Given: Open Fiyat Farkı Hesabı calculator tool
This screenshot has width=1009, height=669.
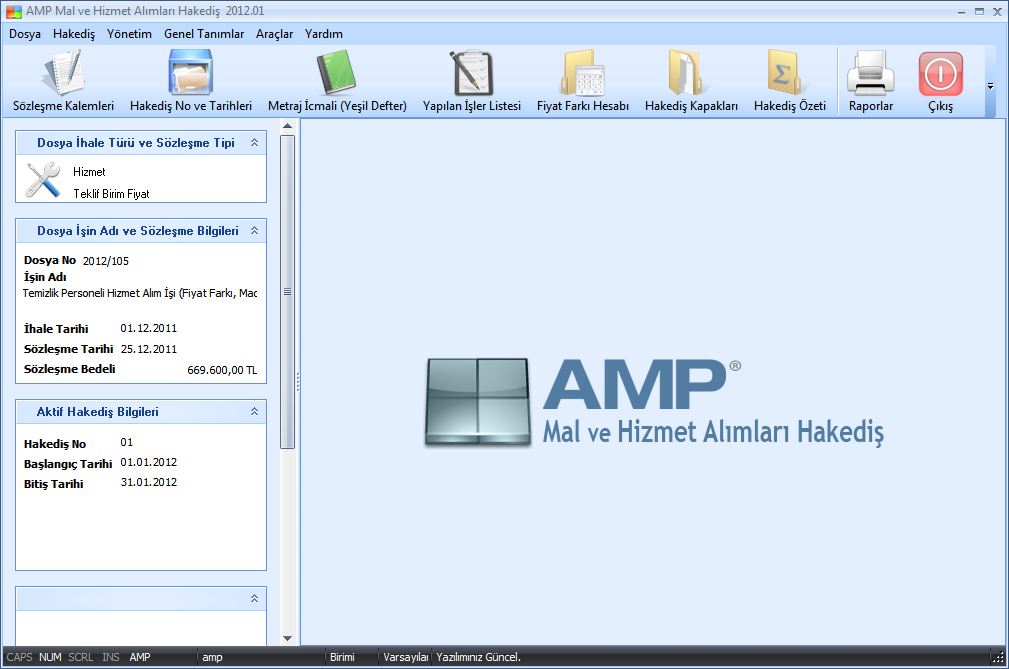Looking at the screenshot, I should click(x=582, y=81).
